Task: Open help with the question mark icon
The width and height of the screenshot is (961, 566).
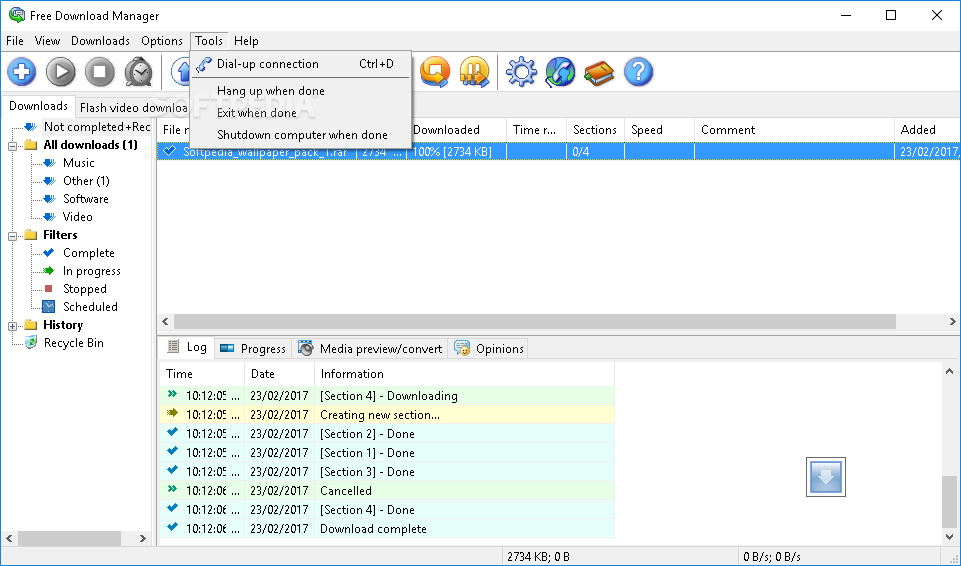Action: point(639,72)
